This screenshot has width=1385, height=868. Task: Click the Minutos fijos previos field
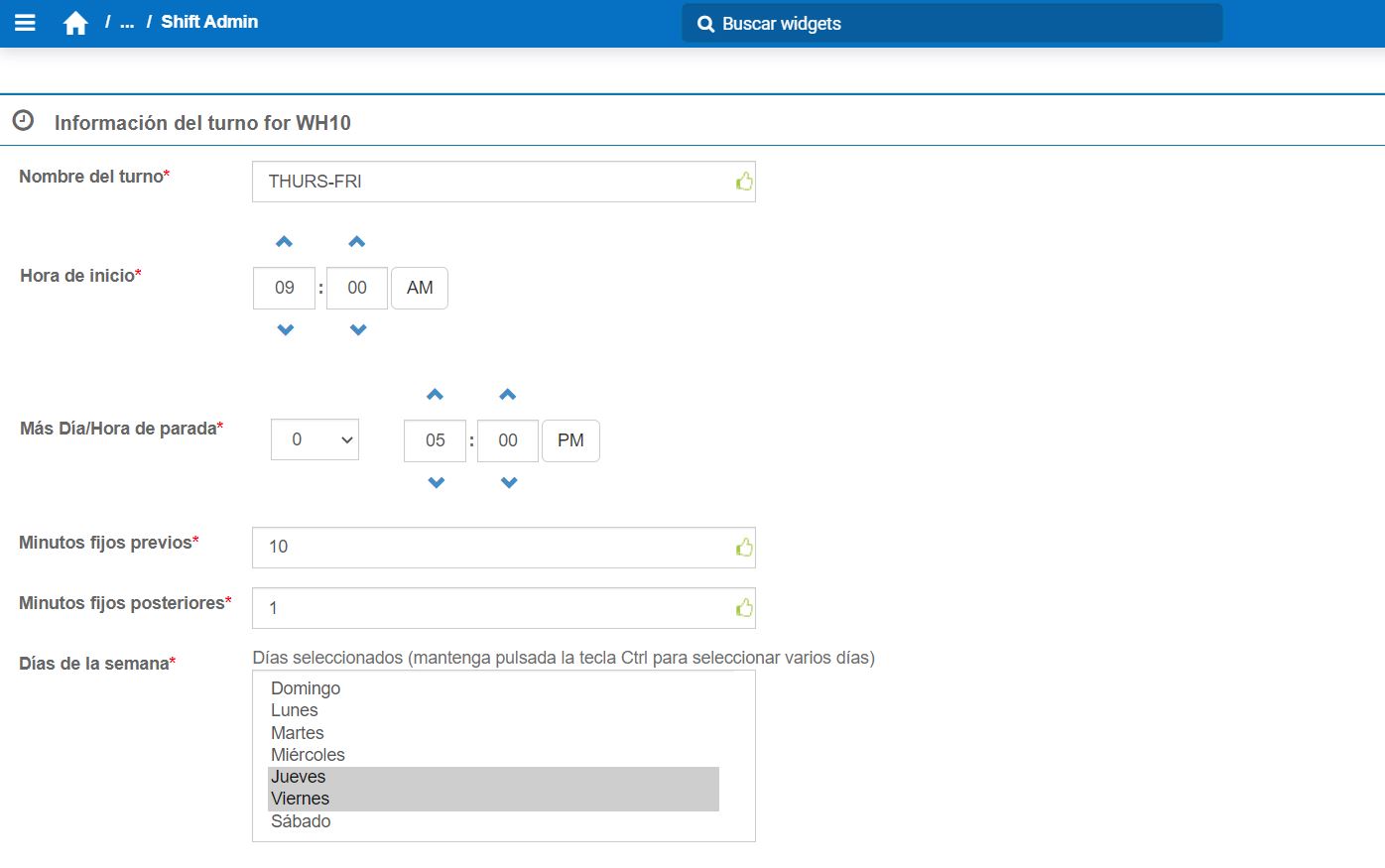click(496, 548)
